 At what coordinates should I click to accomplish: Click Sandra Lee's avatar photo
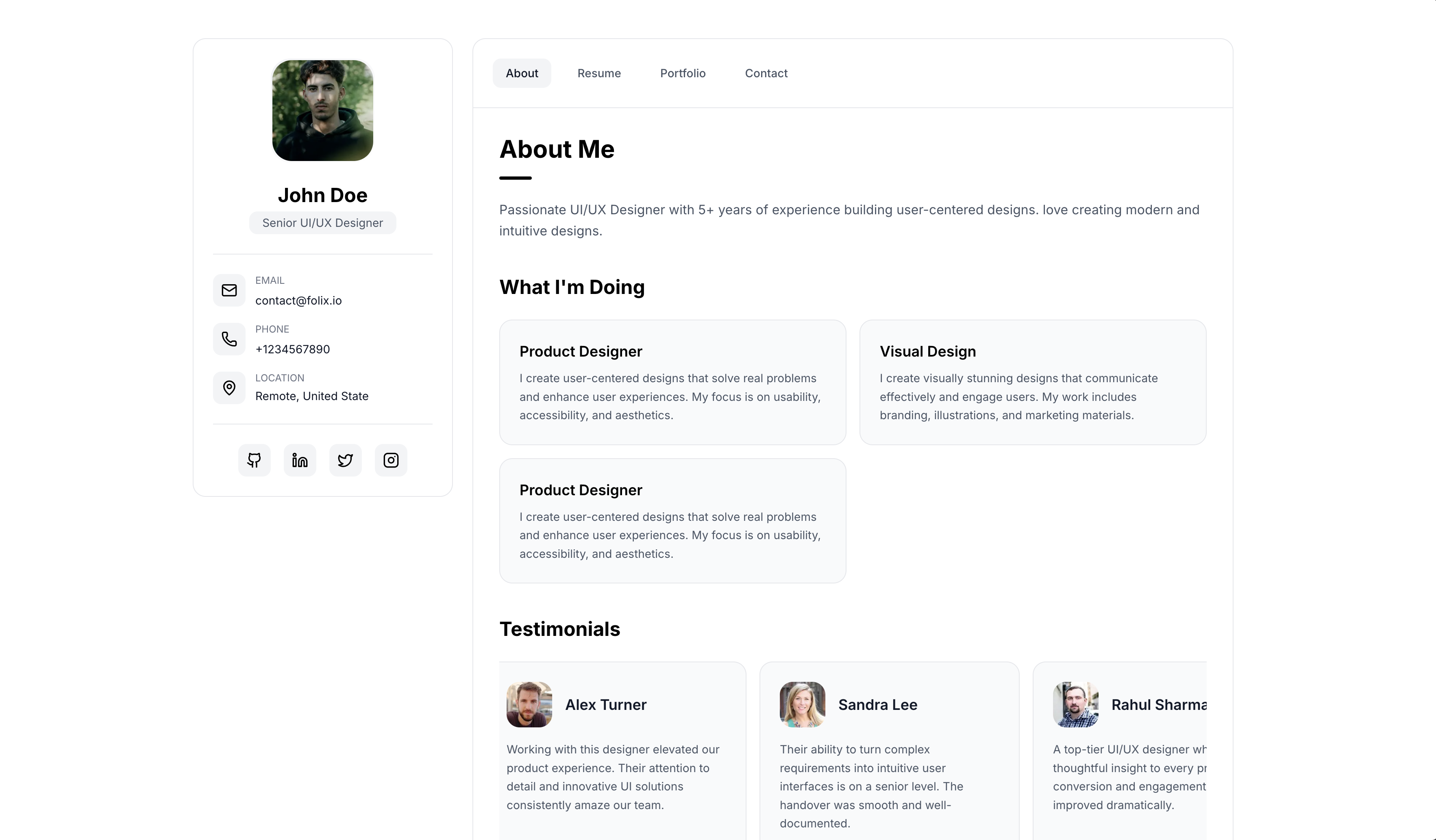pyautogui.click(x=802, y=704)
